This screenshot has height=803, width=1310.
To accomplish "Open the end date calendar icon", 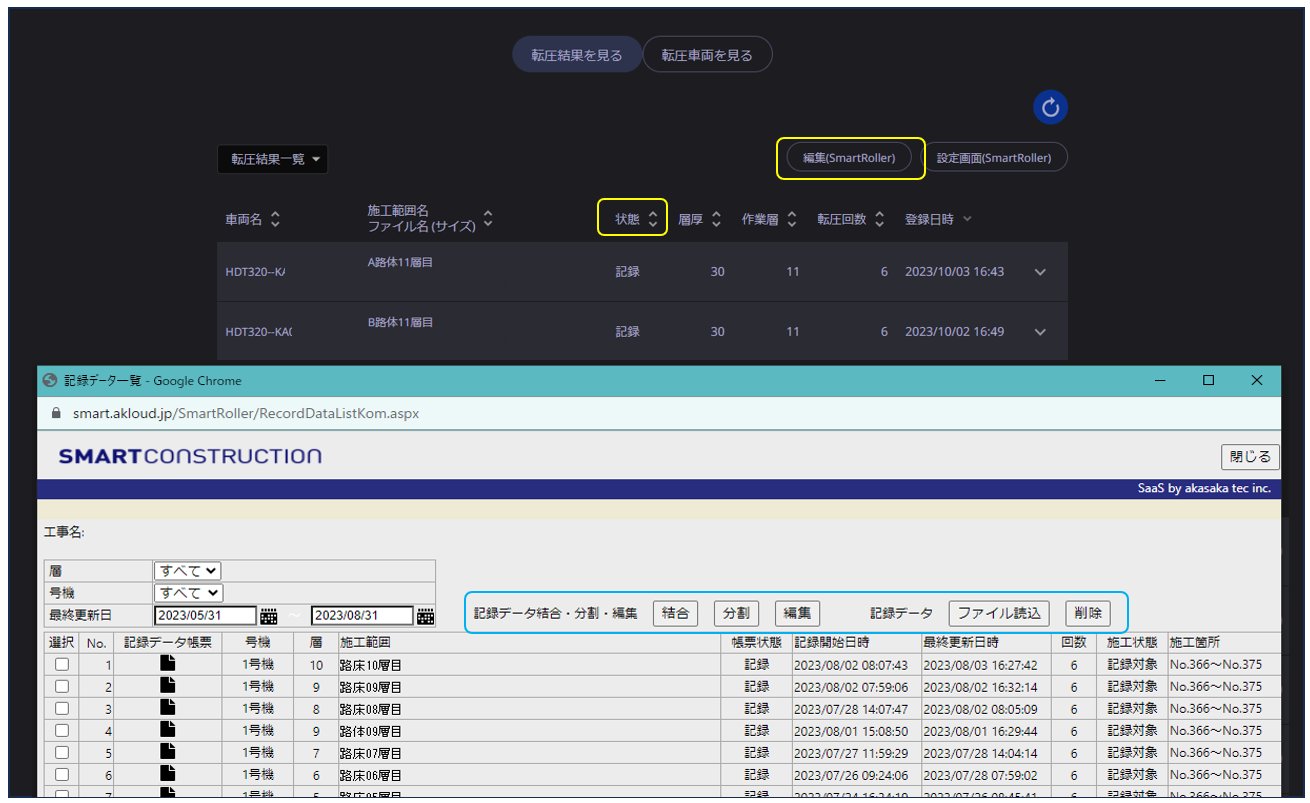I will [426, 615].
